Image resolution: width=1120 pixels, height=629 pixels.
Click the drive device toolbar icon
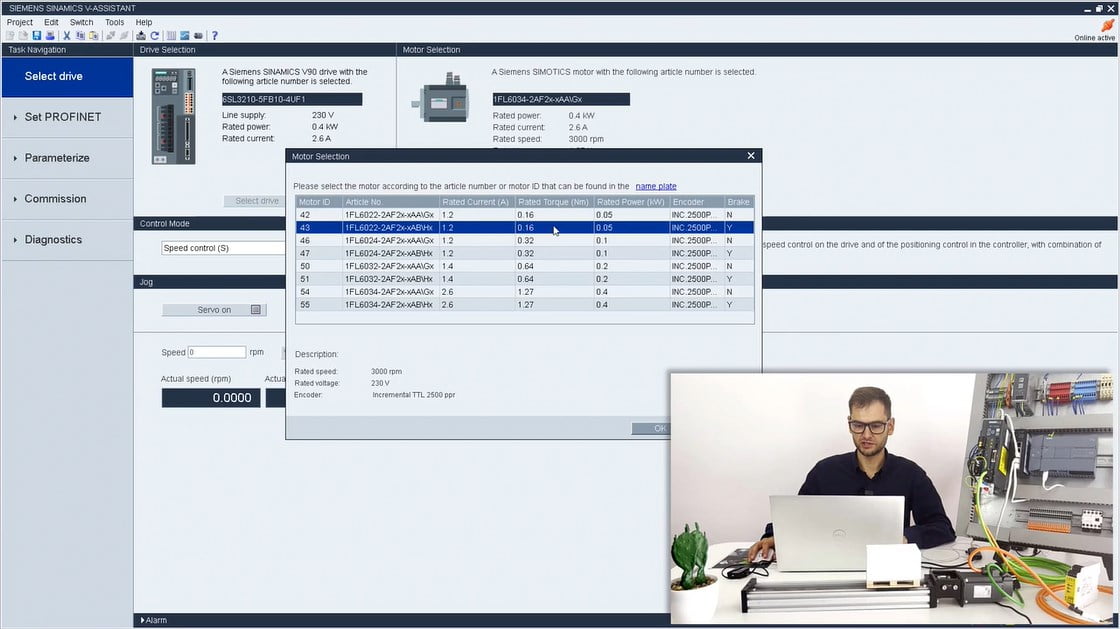click(199, 36)
